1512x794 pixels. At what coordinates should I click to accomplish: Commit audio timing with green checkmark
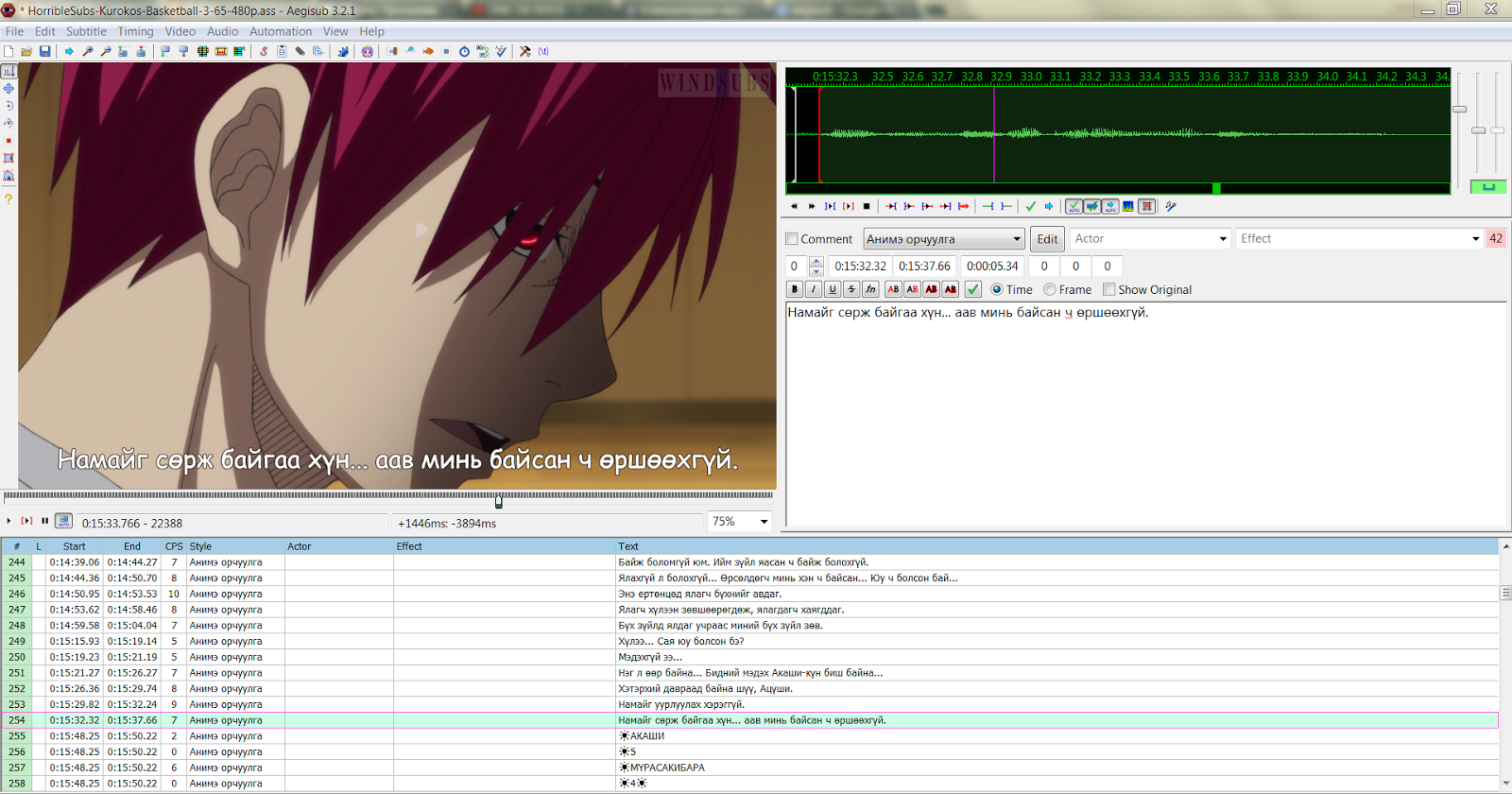tap(1031, 206)
